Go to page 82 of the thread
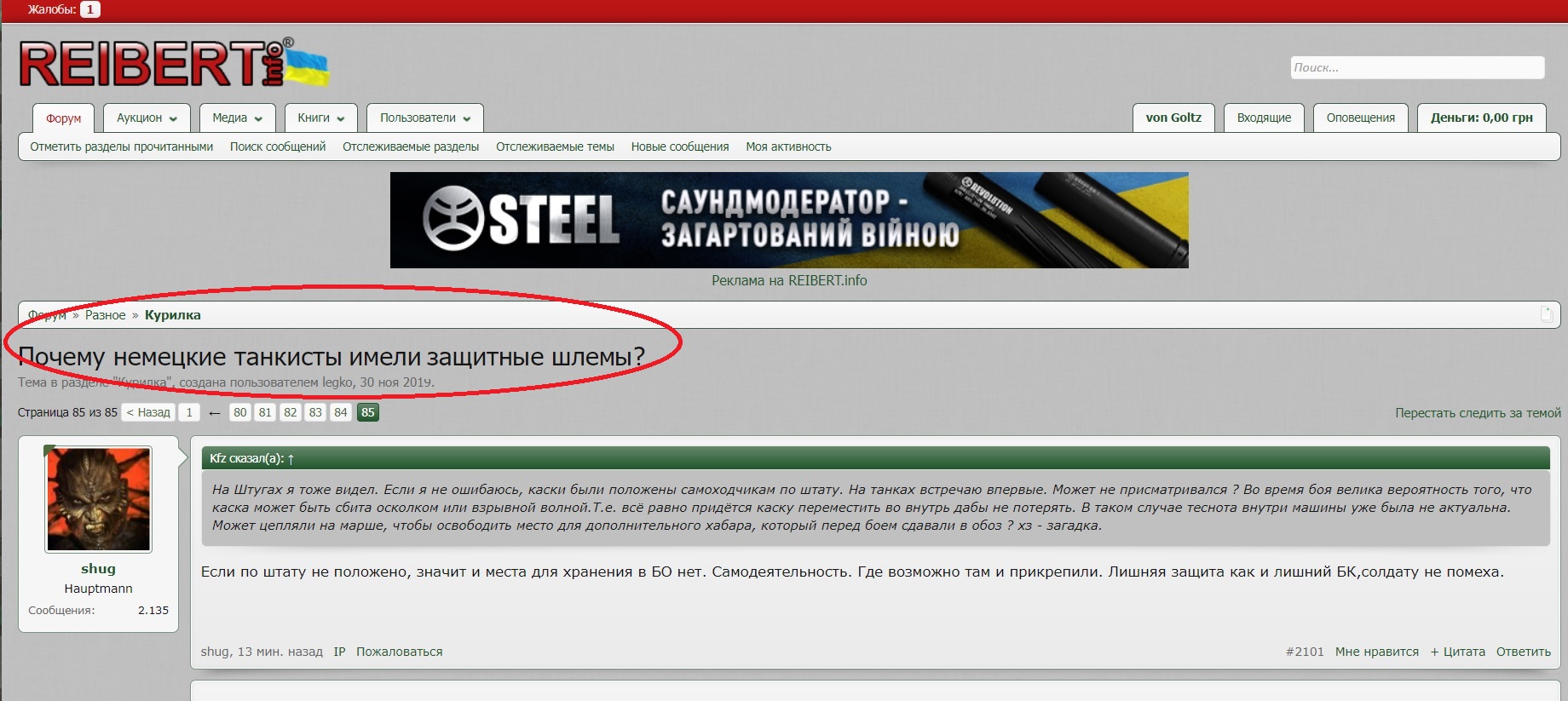Viewport: 1568px width, 701px height. pos(291,412)
